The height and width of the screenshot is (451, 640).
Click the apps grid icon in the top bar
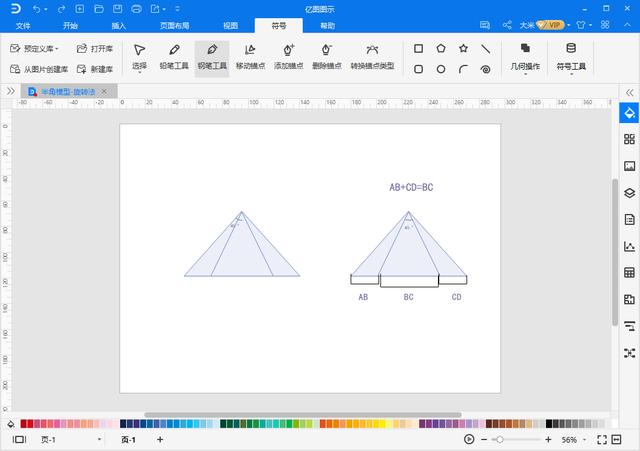[x=605, y=25]
